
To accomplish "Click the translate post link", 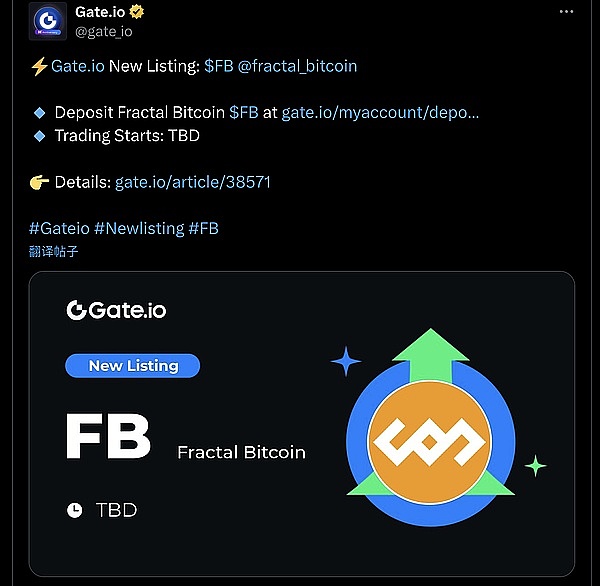I will (x=54, y=251).
